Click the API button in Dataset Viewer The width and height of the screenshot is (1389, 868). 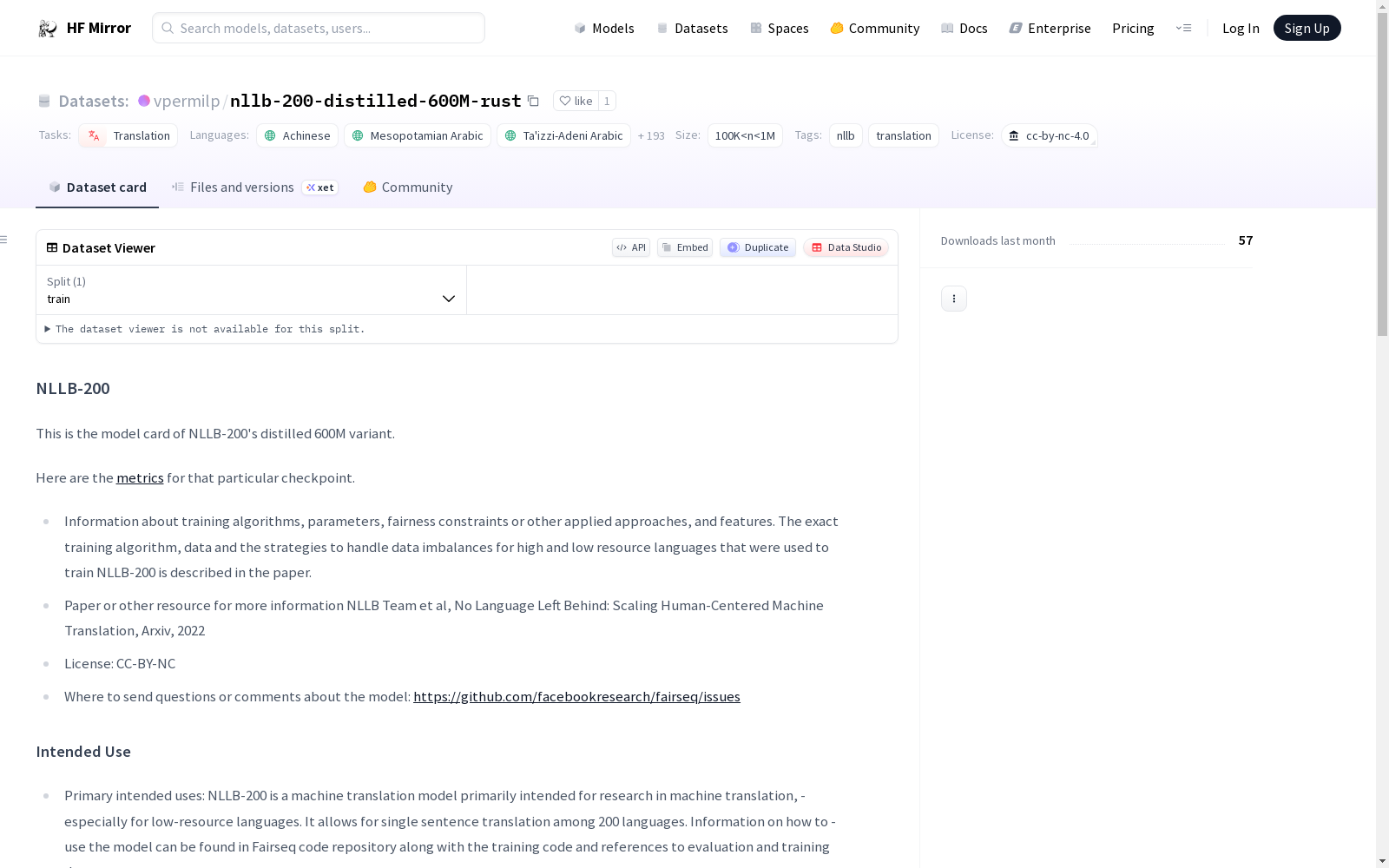pyautogui.click(x=631, y=247)
